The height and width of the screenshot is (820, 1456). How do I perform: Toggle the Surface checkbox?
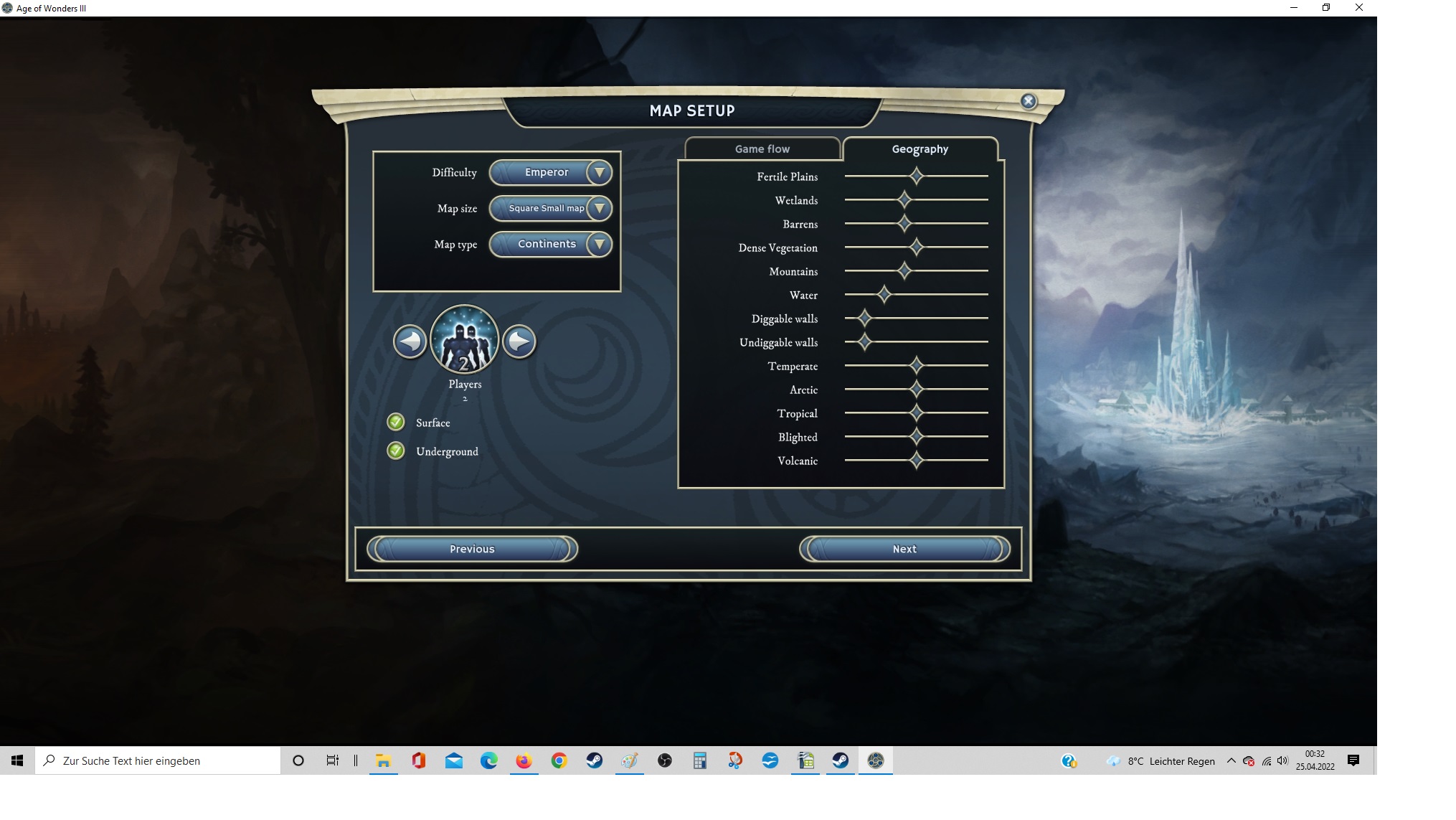[x=396, y=422]
